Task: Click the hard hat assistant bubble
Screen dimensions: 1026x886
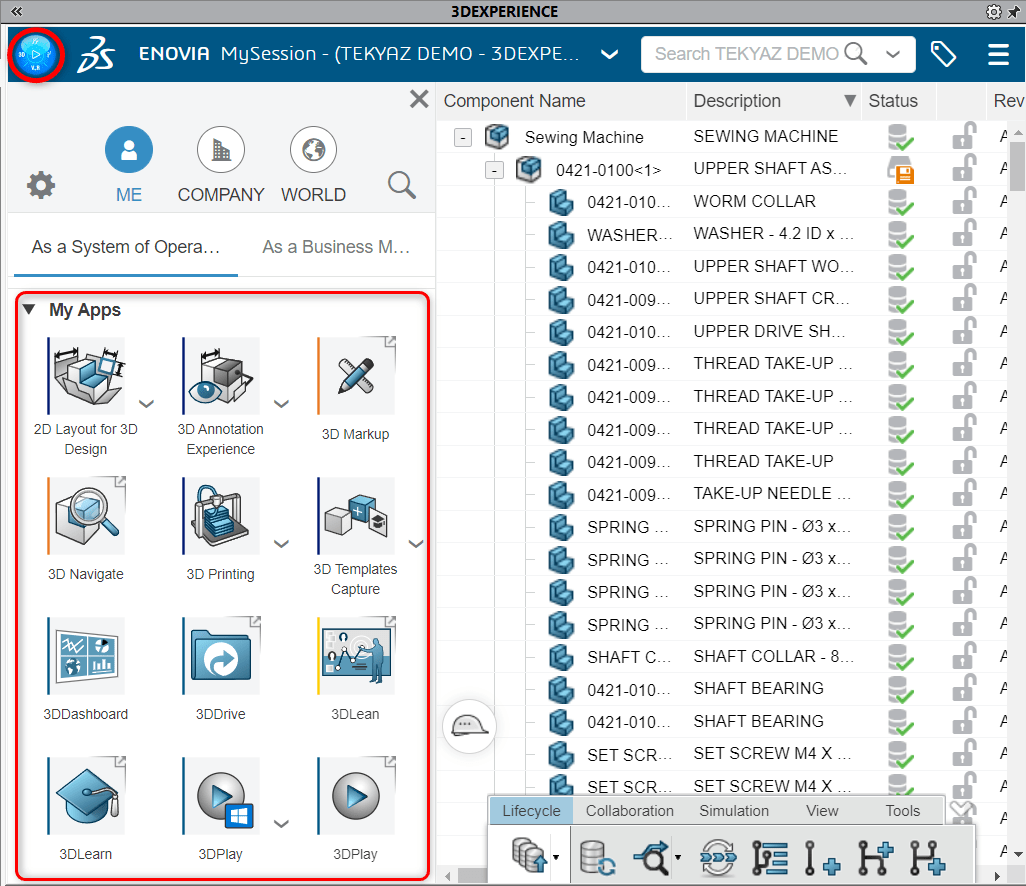Action: [469, 726]
